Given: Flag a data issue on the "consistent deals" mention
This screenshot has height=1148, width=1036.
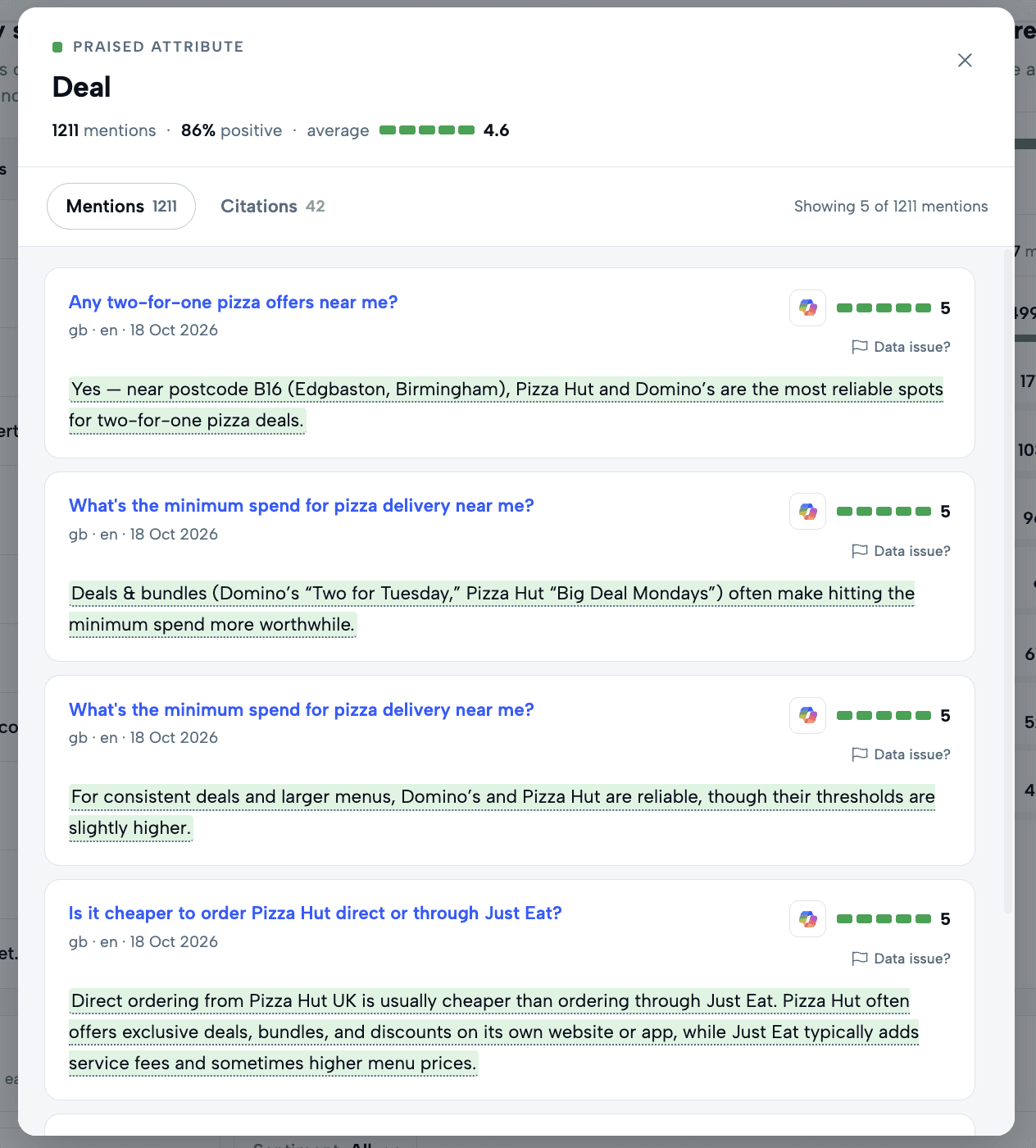Looking at the screenshot, I should (901, 754).
